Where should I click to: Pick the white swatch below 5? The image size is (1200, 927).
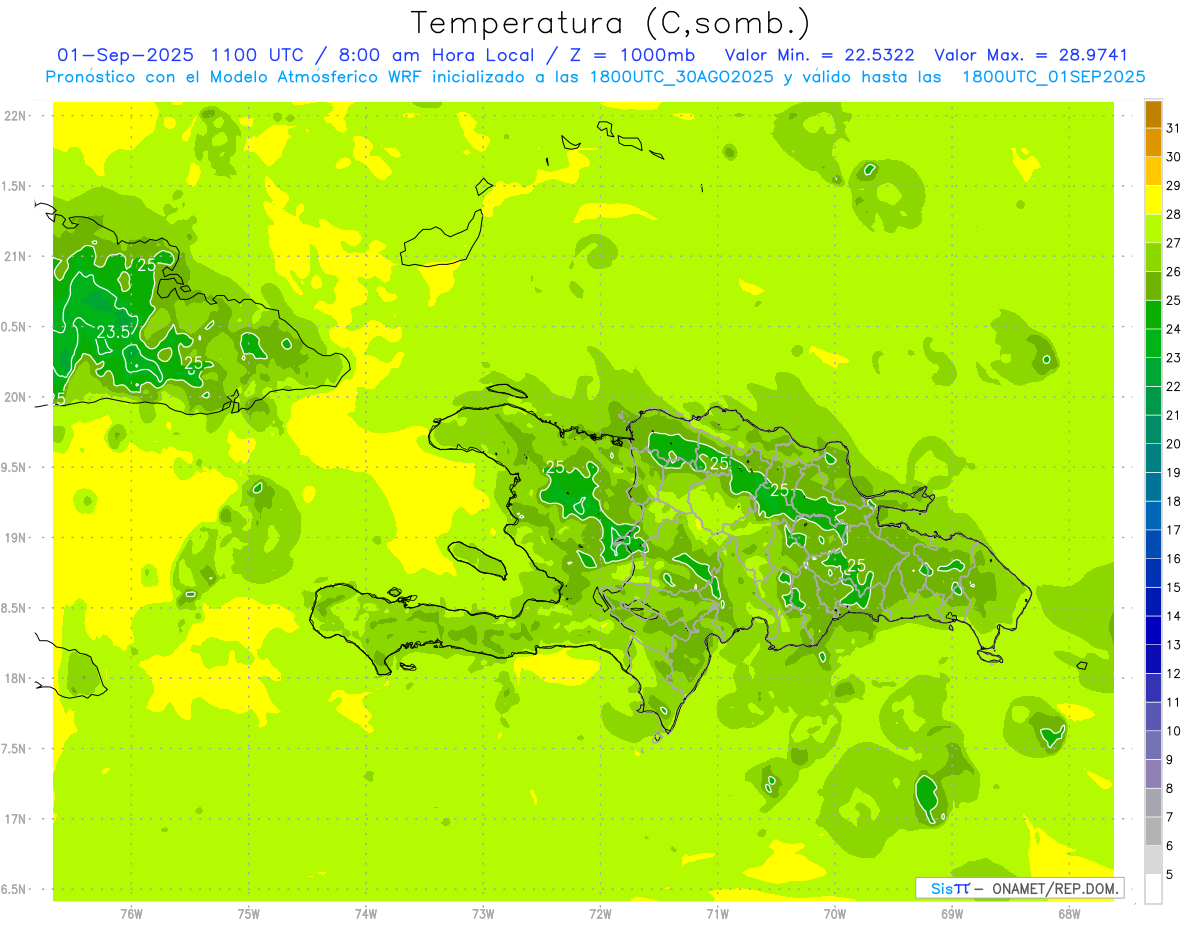click(x=1153, y=889)
